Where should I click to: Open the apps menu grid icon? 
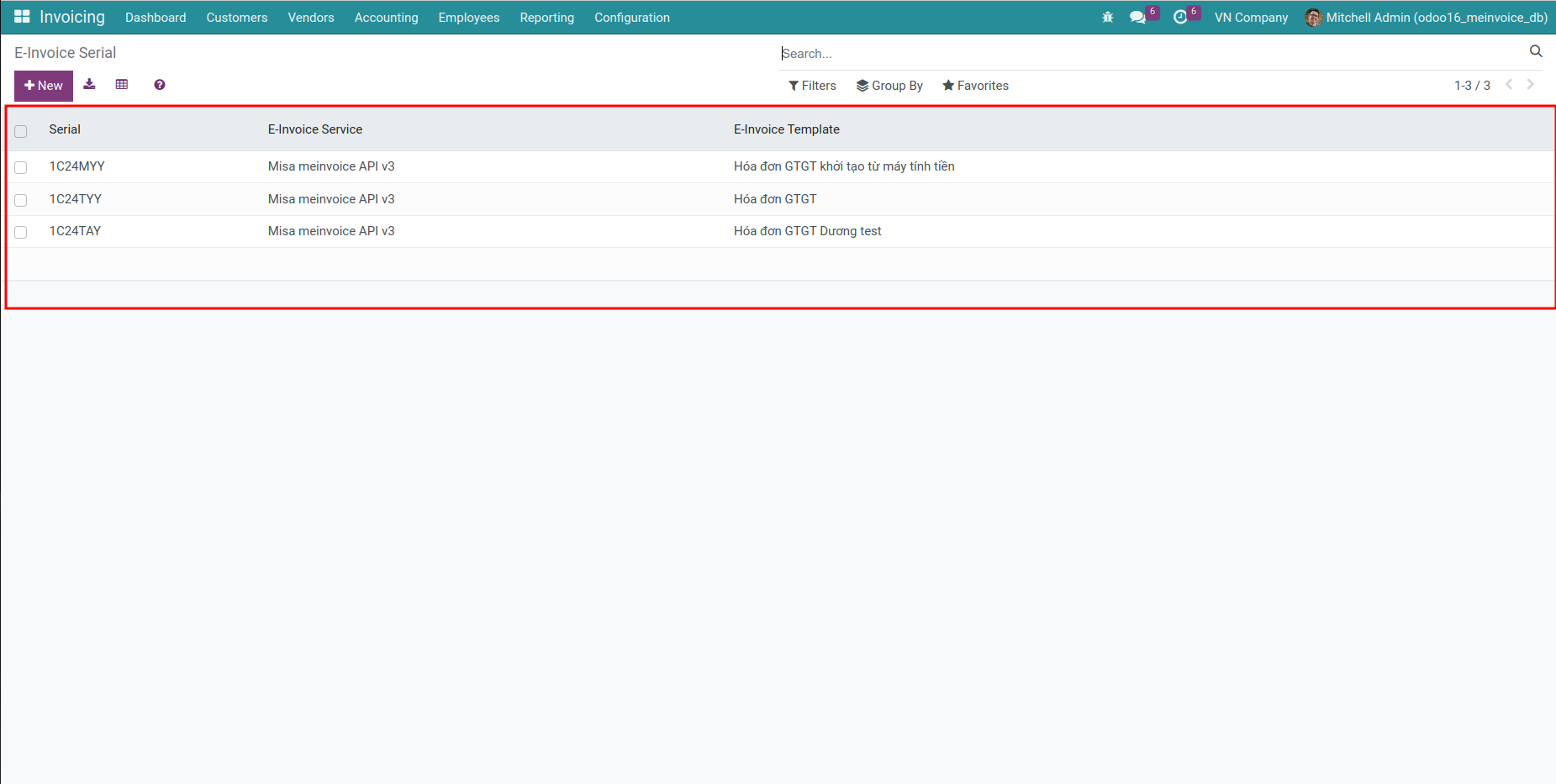[20, 16]
